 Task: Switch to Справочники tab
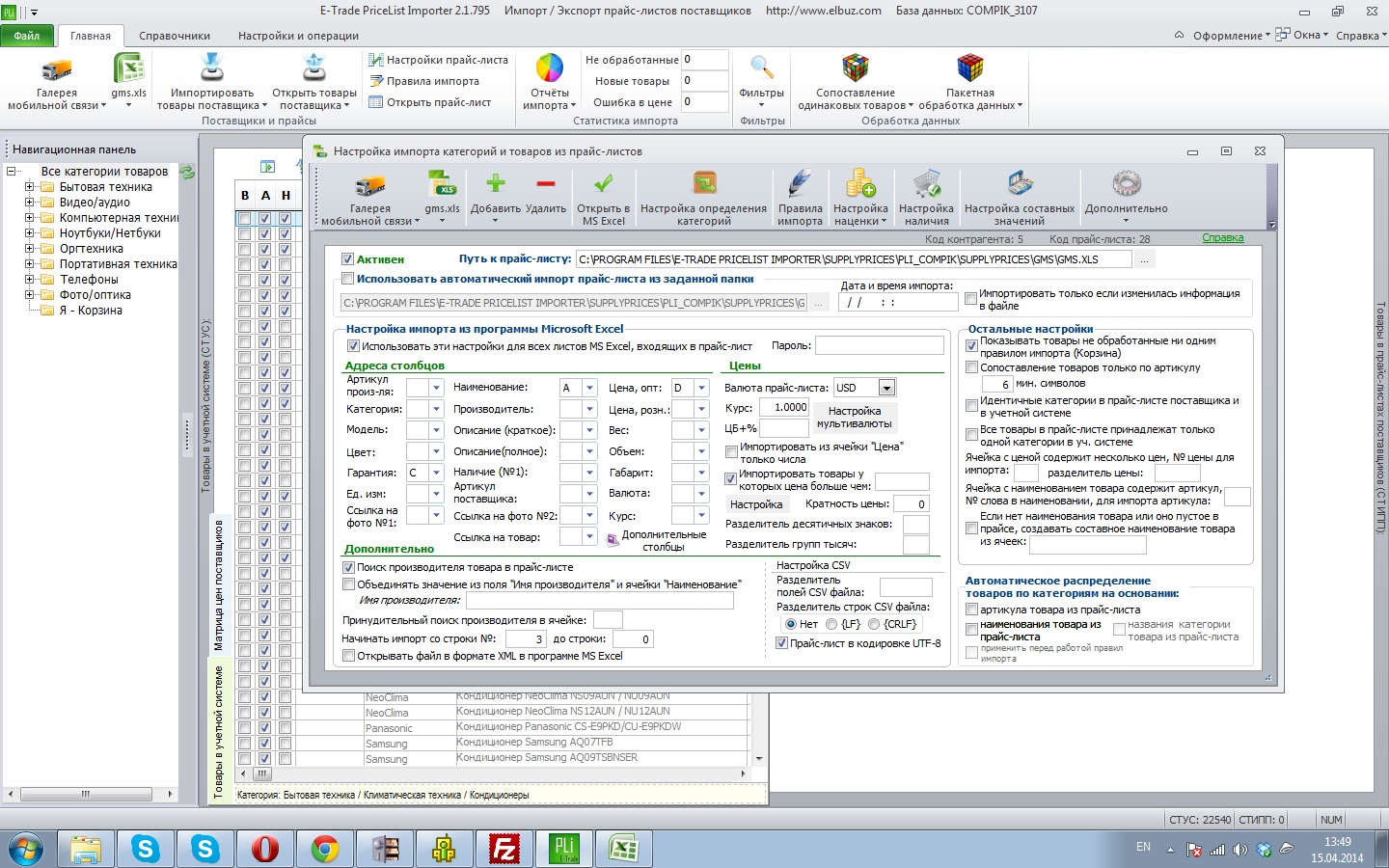(x=175, y=36)
